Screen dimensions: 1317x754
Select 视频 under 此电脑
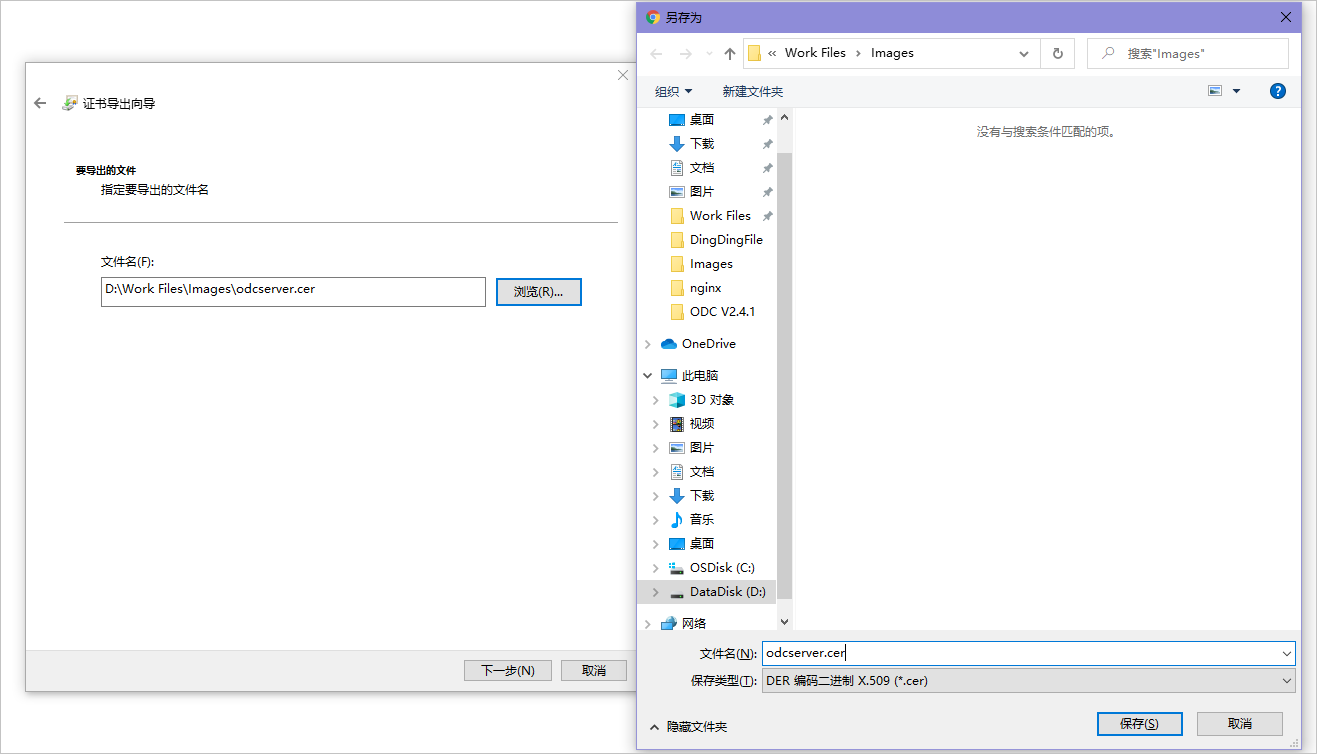point(702,424)
